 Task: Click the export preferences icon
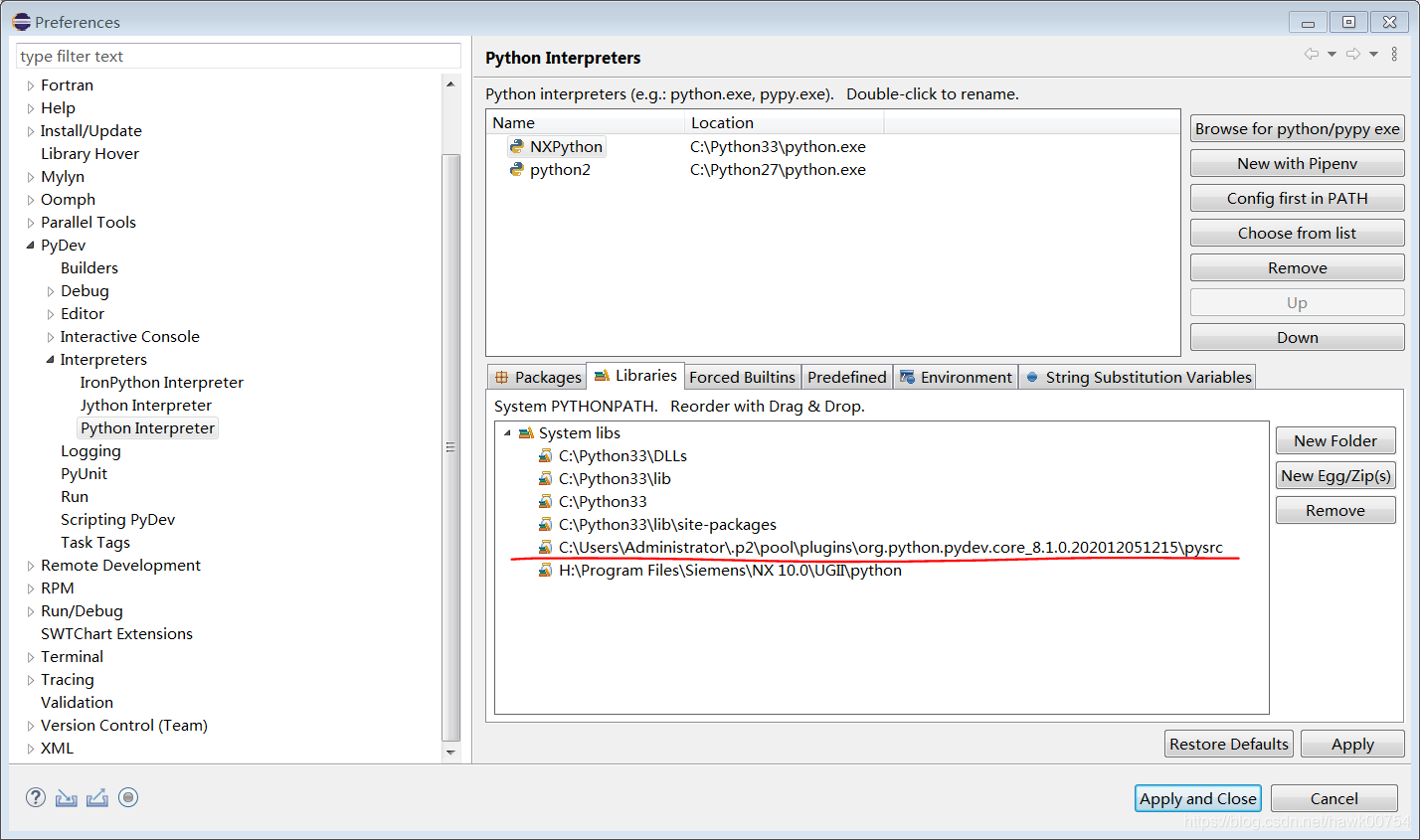click(x=97, y=797)
